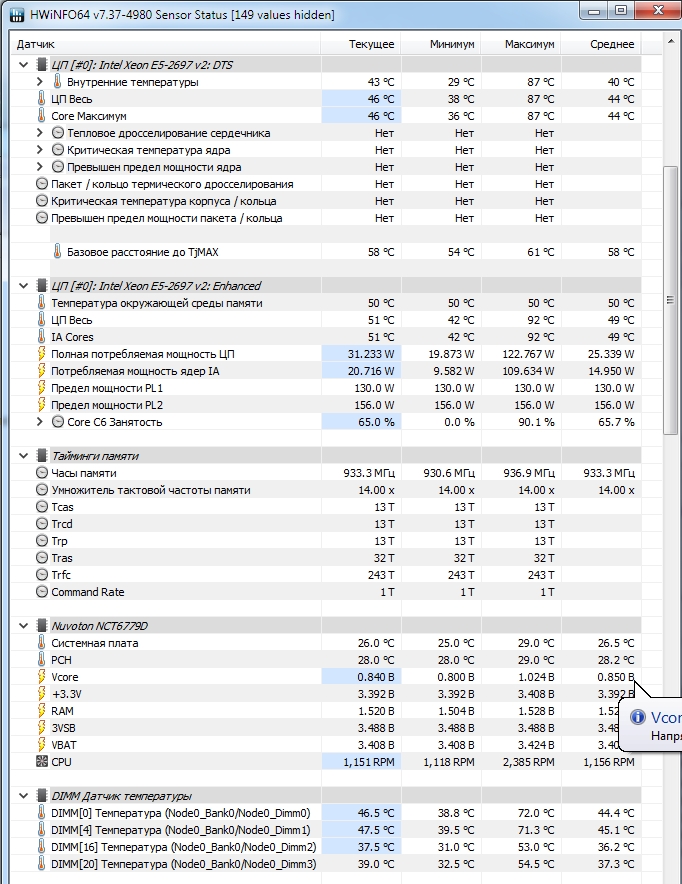This screenshot has height=884, width=682.
Task: Click the thermometer icon beside DIMM[0] Температура
Action: [42, 813]
